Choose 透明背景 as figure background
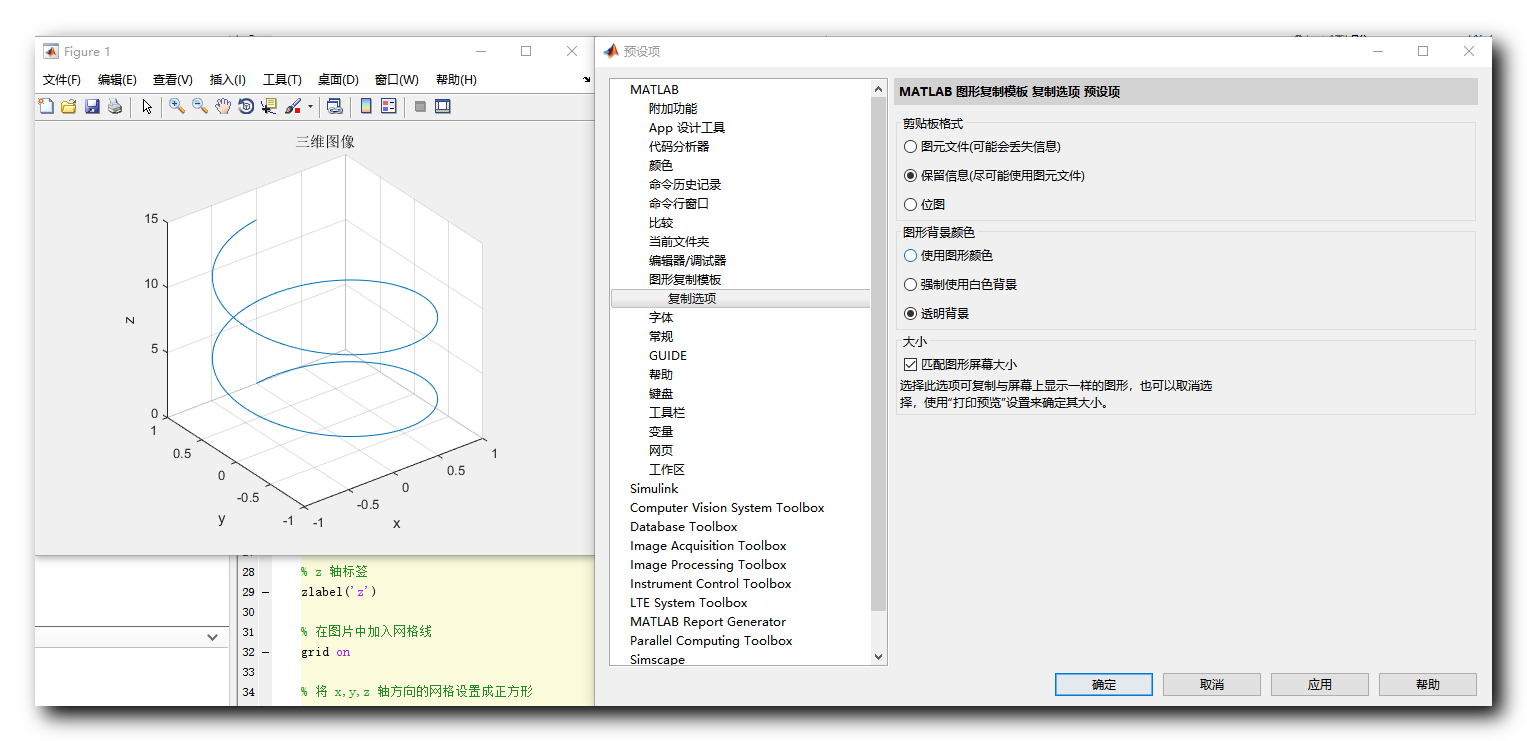The image size is (1527, 741). pos(910,313)
